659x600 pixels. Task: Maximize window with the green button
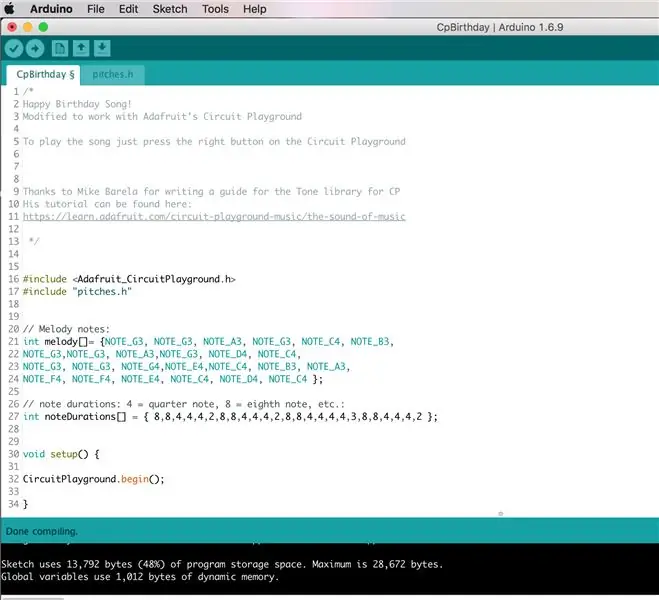43,27
